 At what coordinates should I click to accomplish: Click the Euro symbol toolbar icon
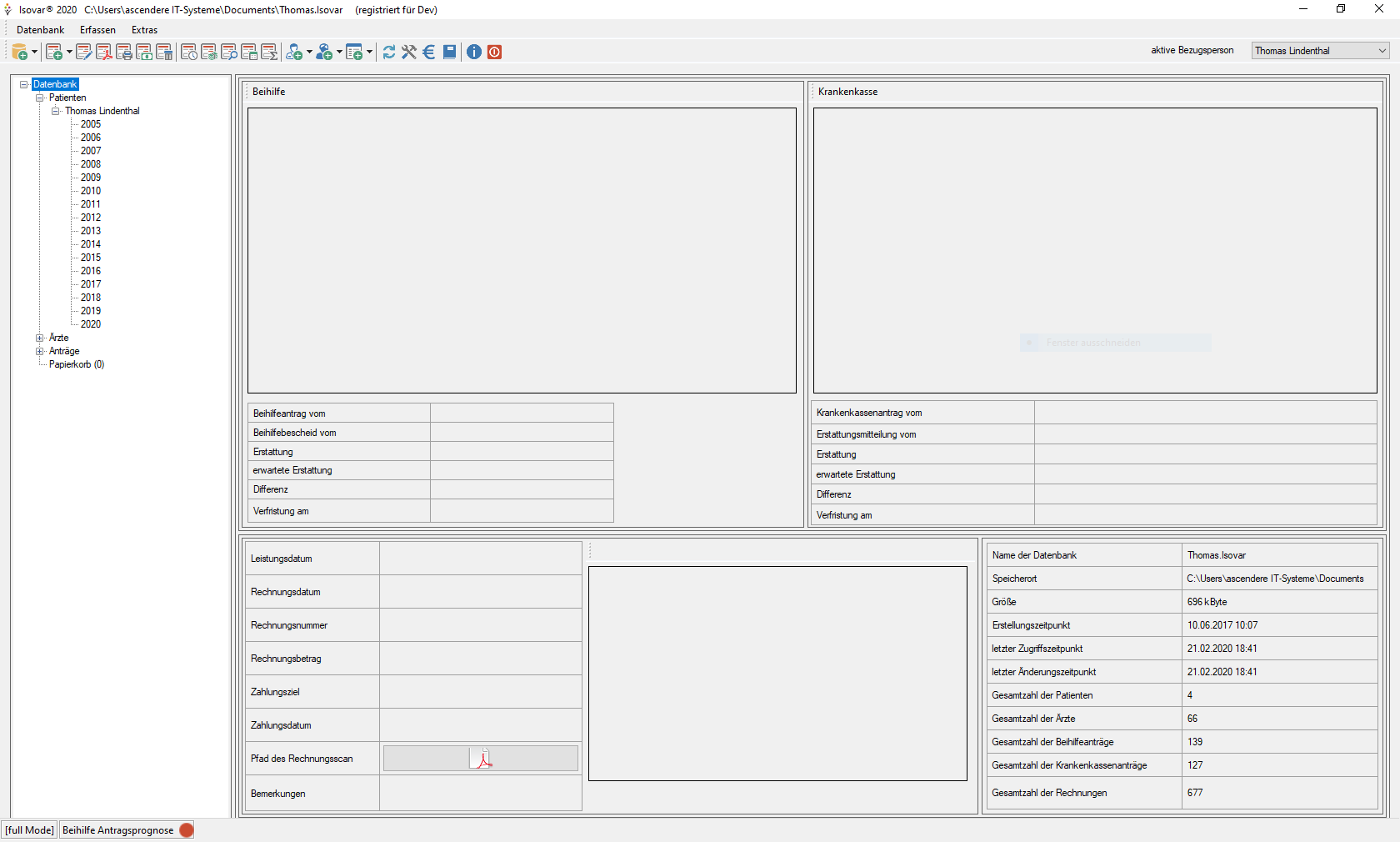click(429, 53)
